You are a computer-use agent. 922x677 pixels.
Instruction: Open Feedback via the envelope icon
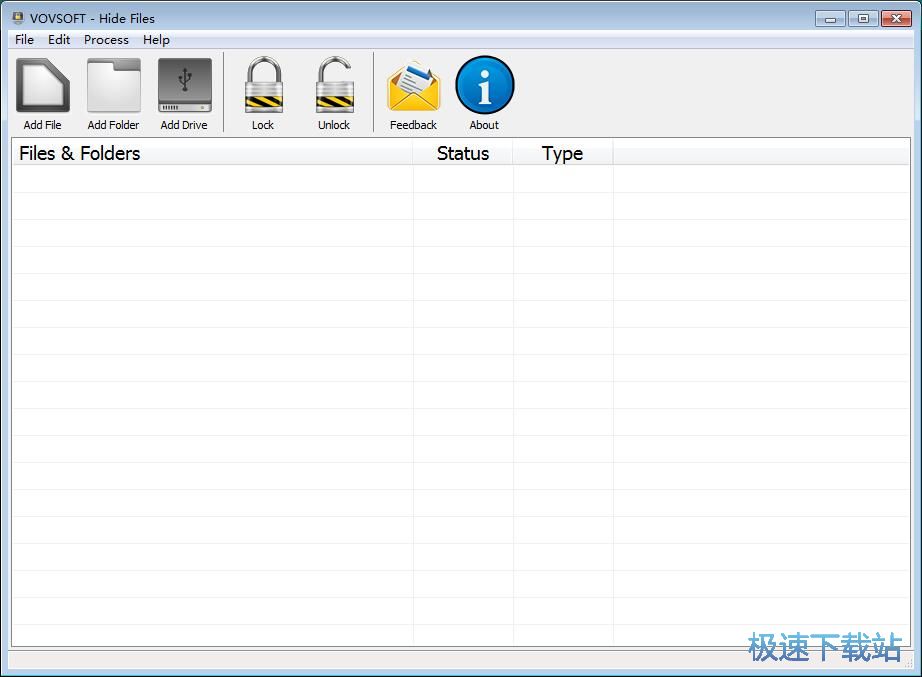413,87
